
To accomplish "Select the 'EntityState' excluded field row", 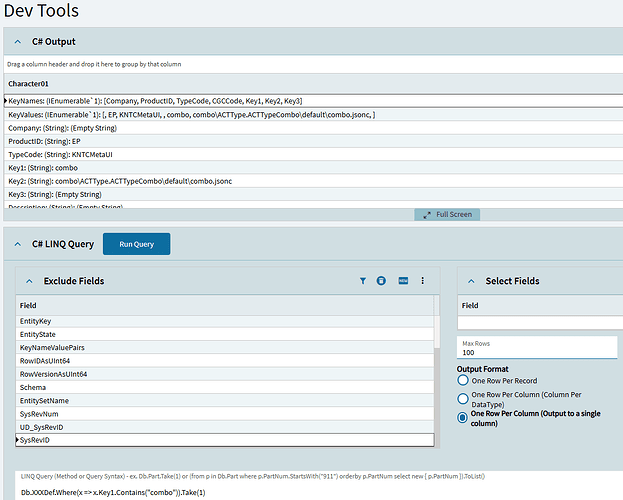I will coord(225,334).
